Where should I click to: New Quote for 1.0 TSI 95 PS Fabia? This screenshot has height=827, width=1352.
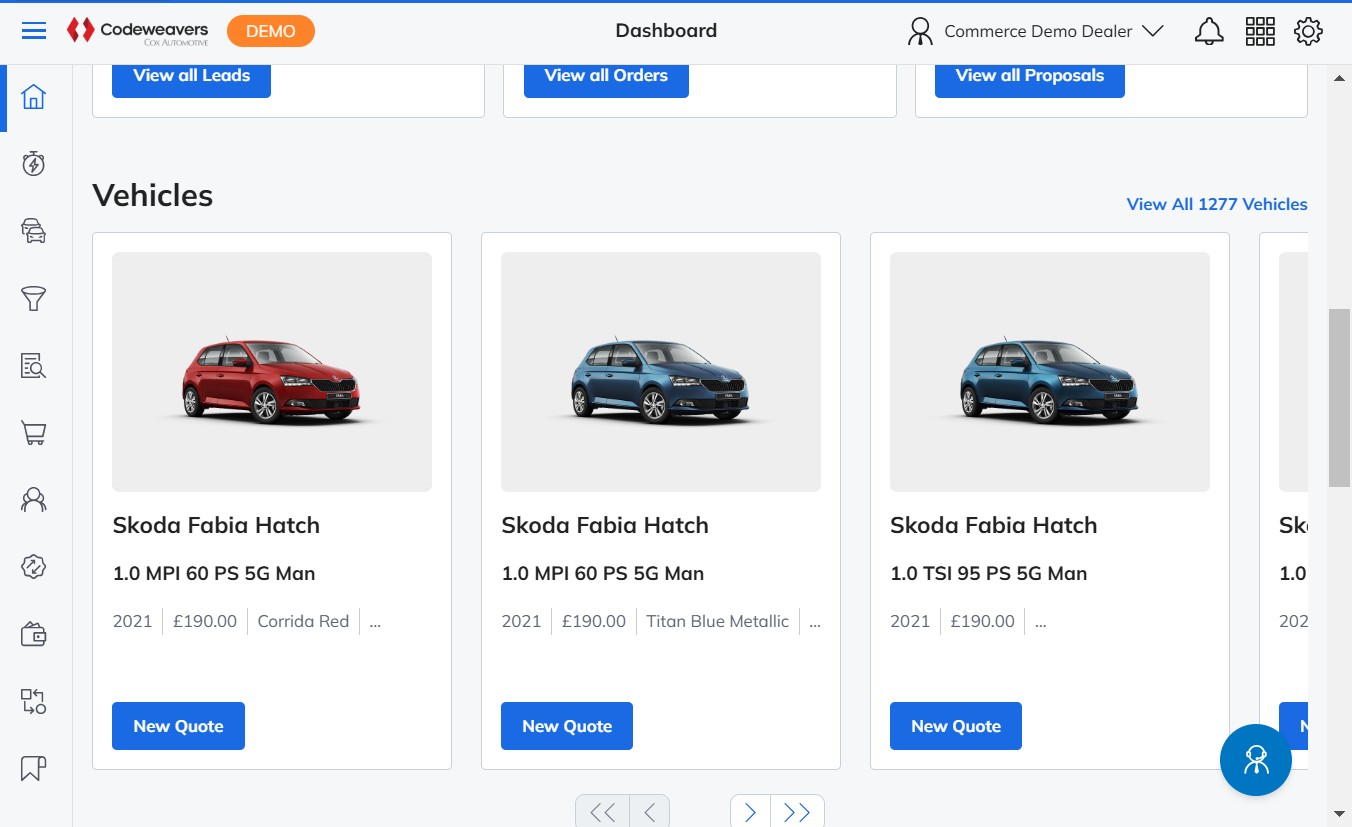pos(956,726)
